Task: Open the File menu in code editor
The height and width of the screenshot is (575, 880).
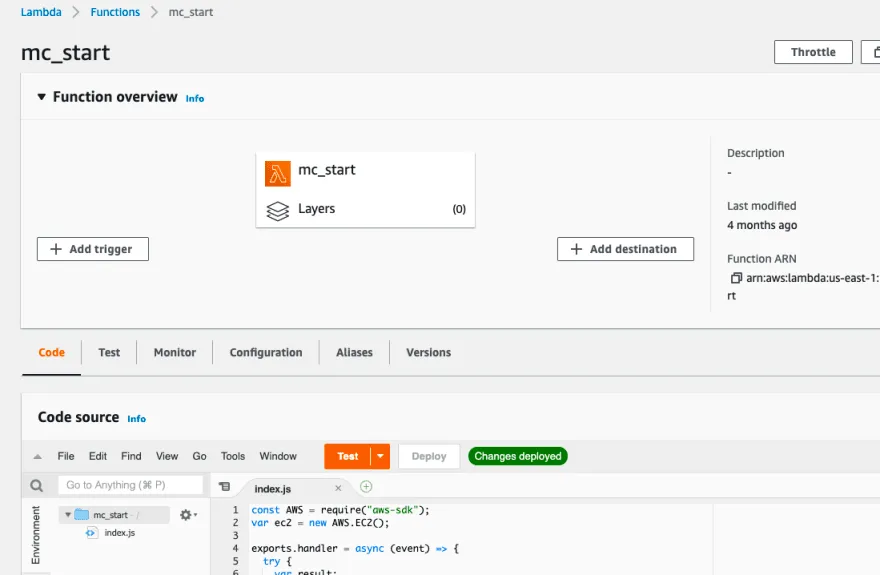Action: (66, 456)
